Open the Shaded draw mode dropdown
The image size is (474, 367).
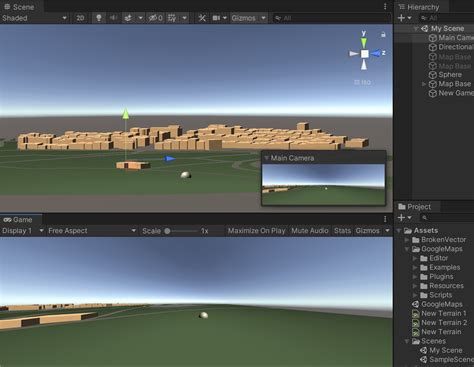point(34,18)
